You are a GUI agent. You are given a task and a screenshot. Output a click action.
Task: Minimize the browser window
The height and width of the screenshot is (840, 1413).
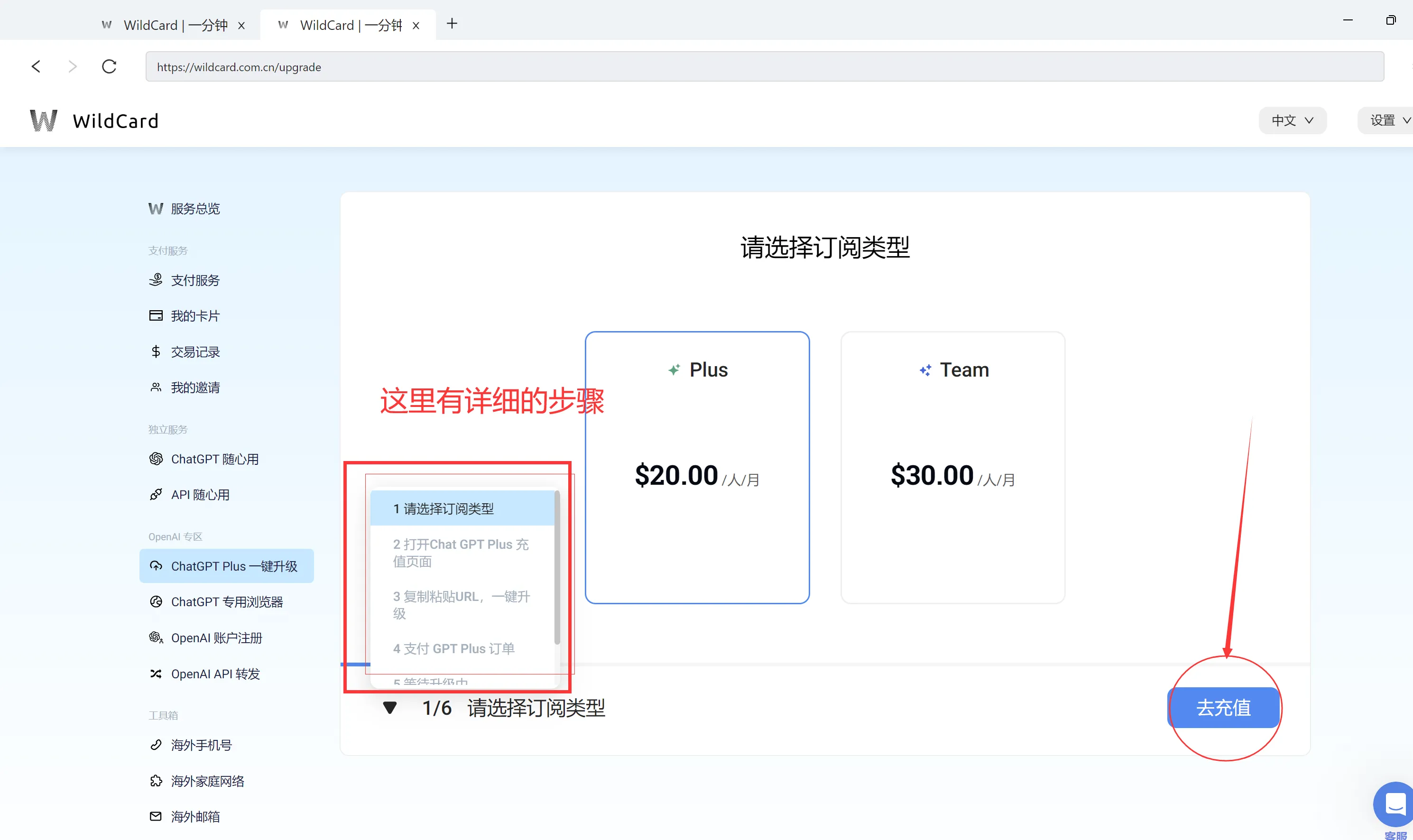(1348, 20)
